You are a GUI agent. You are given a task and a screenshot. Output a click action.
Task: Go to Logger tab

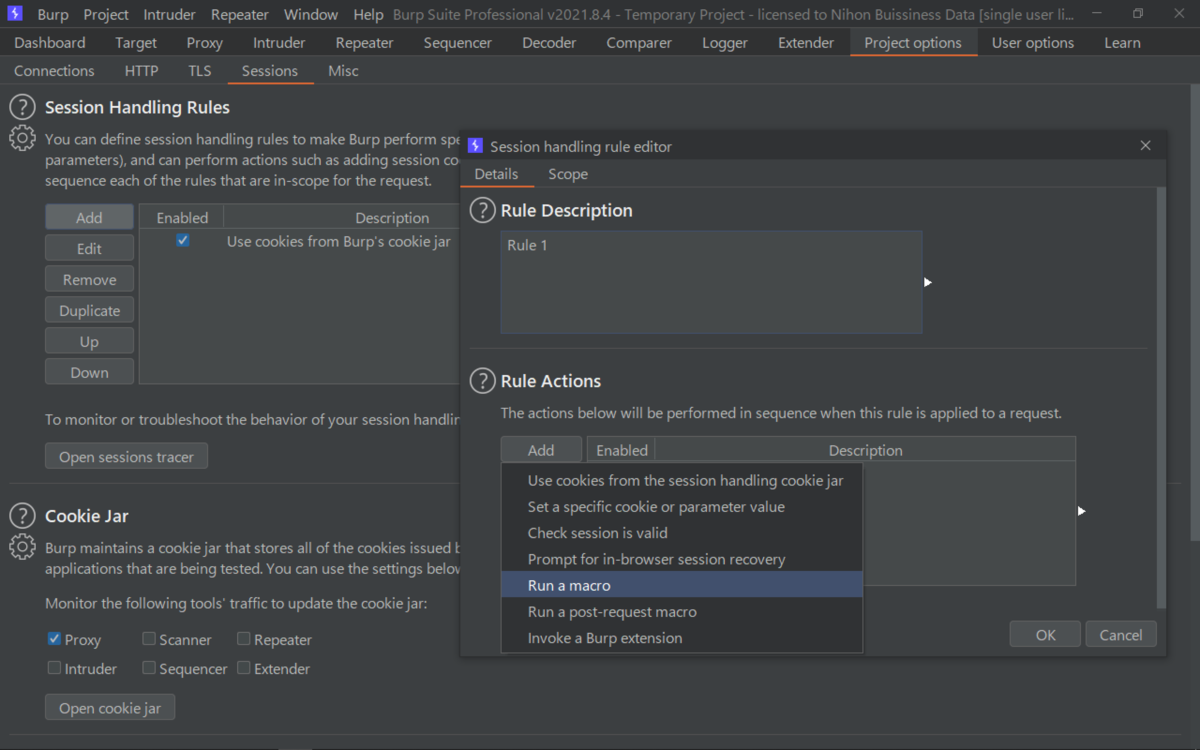[725, 43]
